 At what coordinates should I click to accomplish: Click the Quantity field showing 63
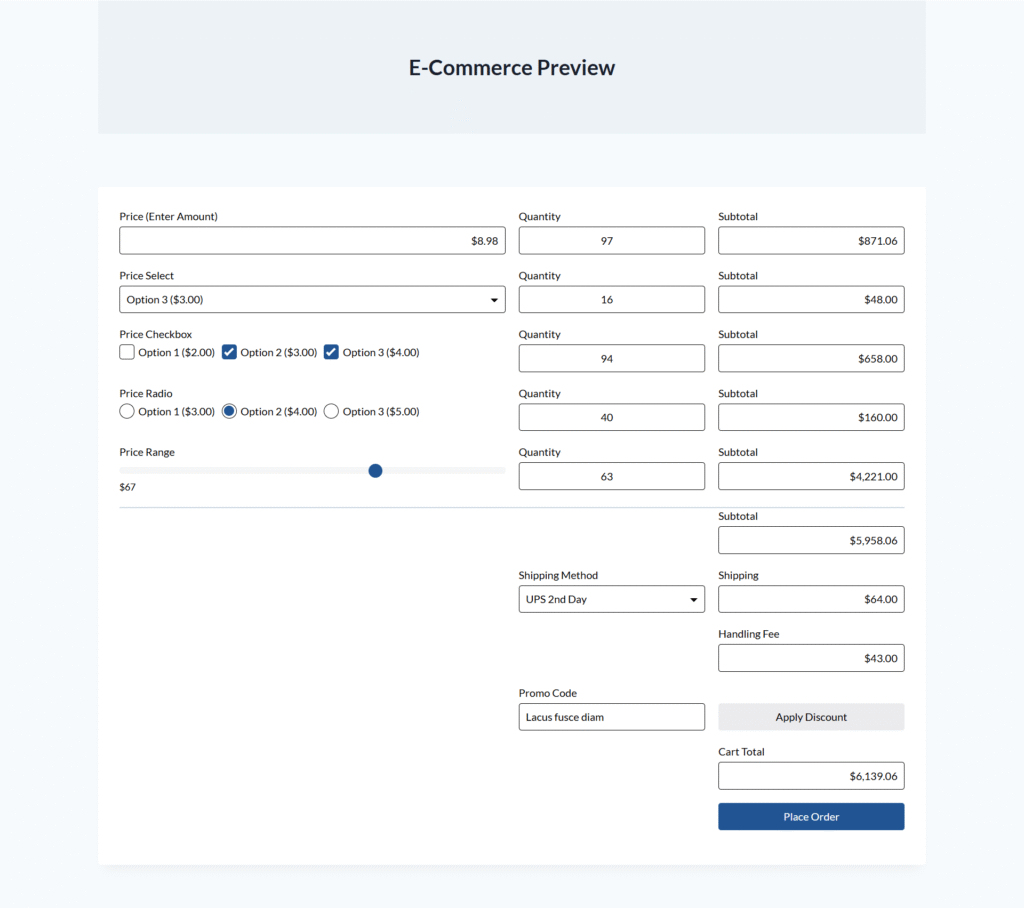[x=611, y=476]
